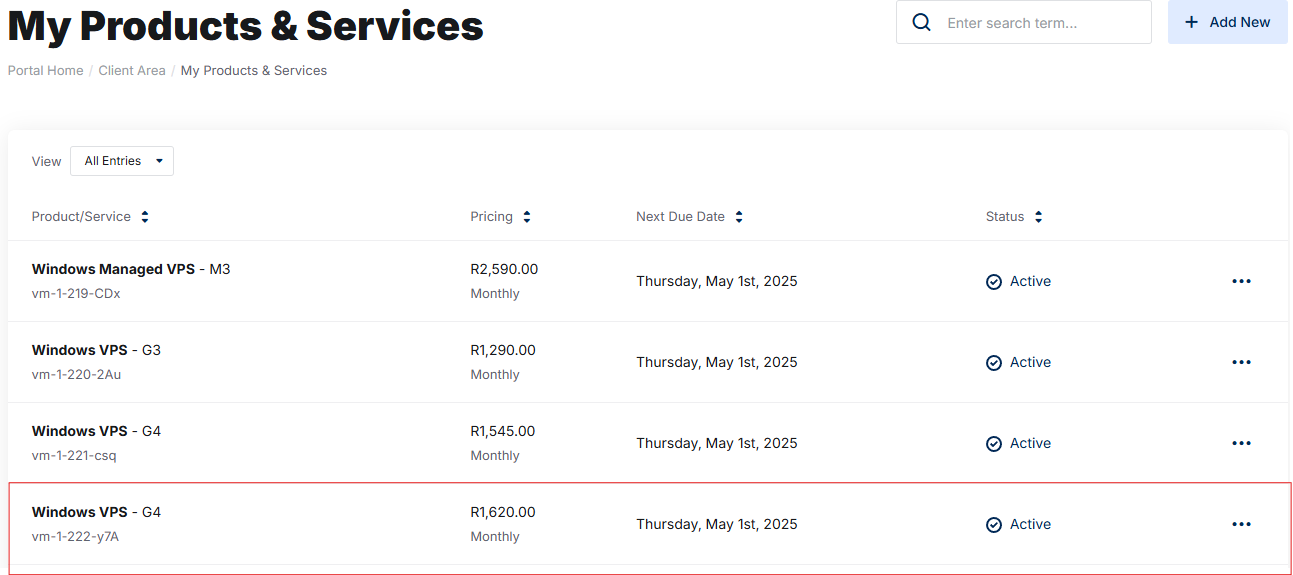Click Monthly label under R2,590.00

495,294
